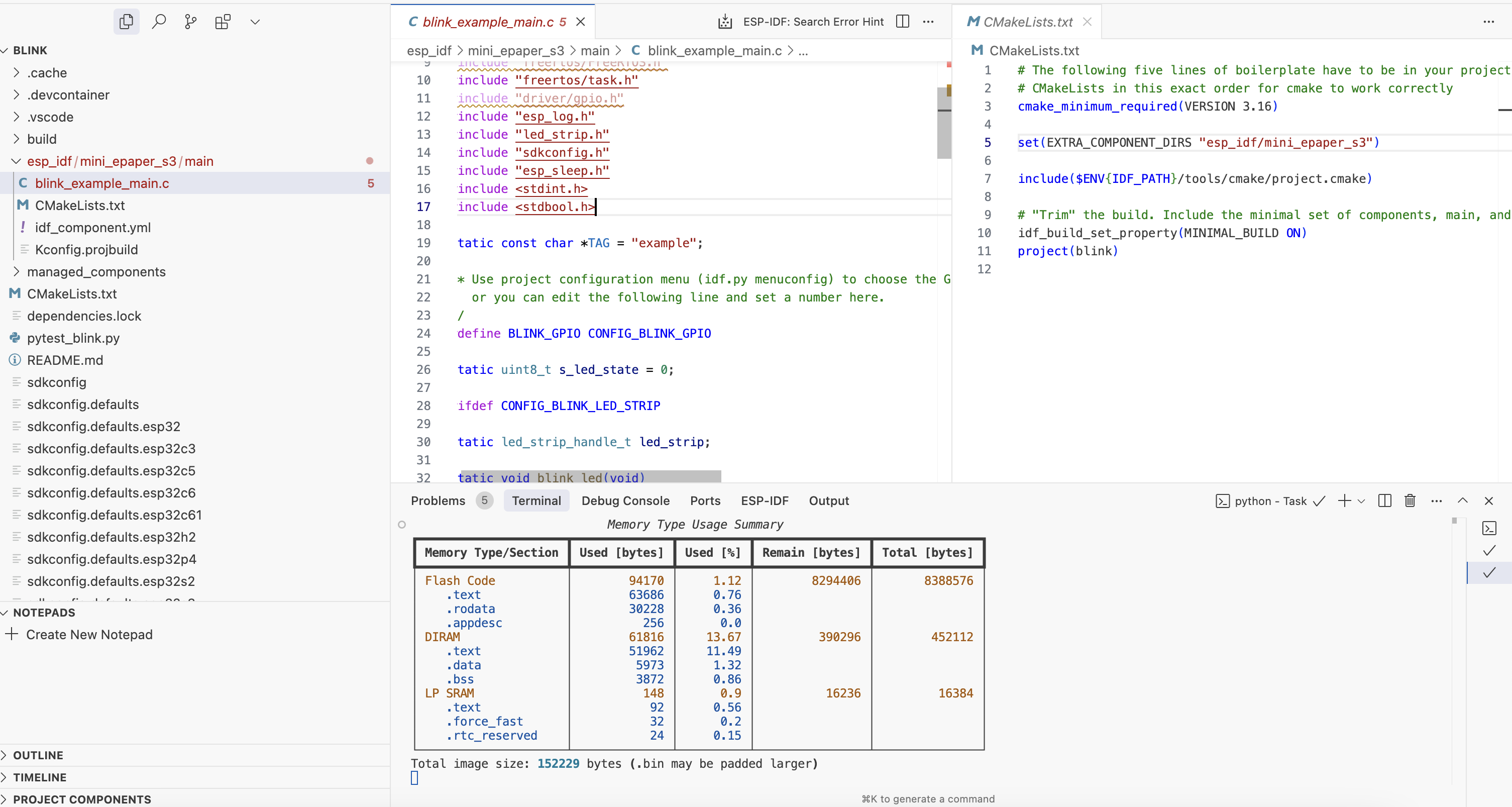This screenshot has width=1512, height=807.
Task: Click the problems count badge 5
Action: click(x=484, y=500)
